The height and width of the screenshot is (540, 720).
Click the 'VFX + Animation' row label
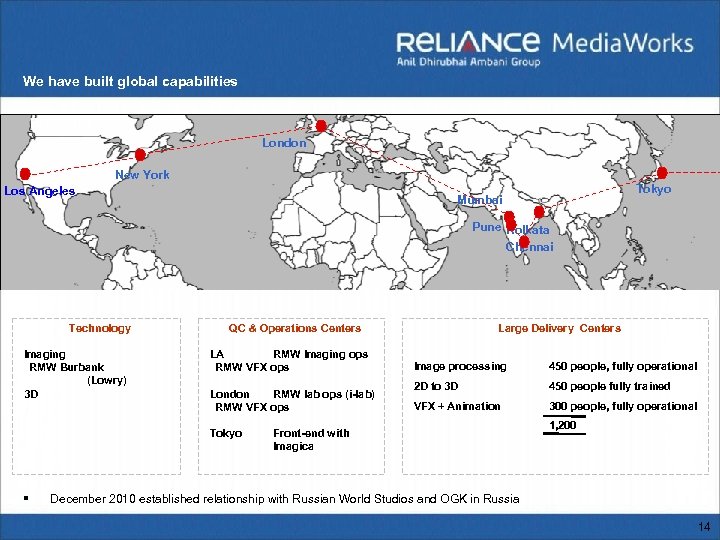(457, 406)
